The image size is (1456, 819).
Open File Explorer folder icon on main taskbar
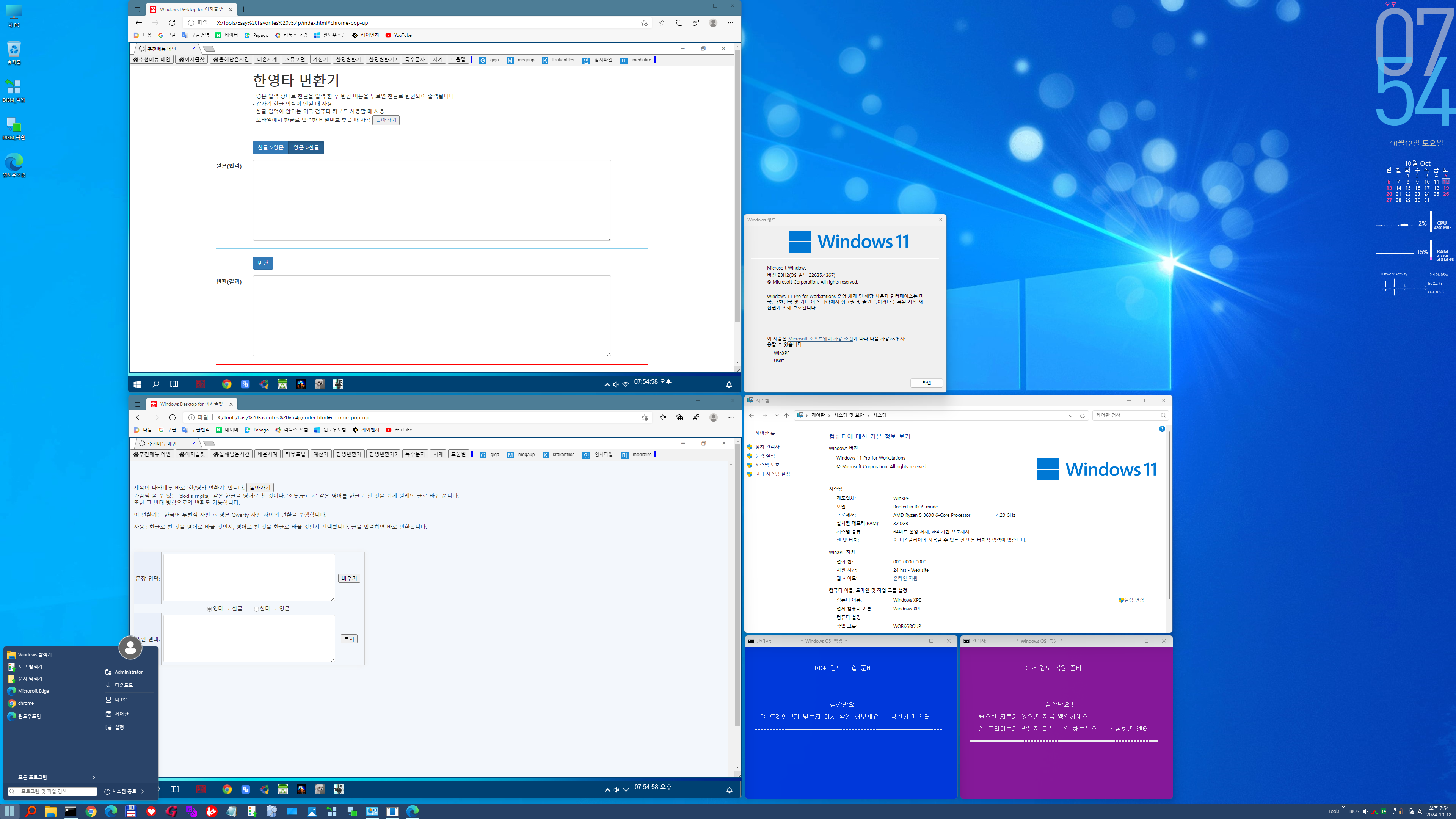[x=50, y=811]
